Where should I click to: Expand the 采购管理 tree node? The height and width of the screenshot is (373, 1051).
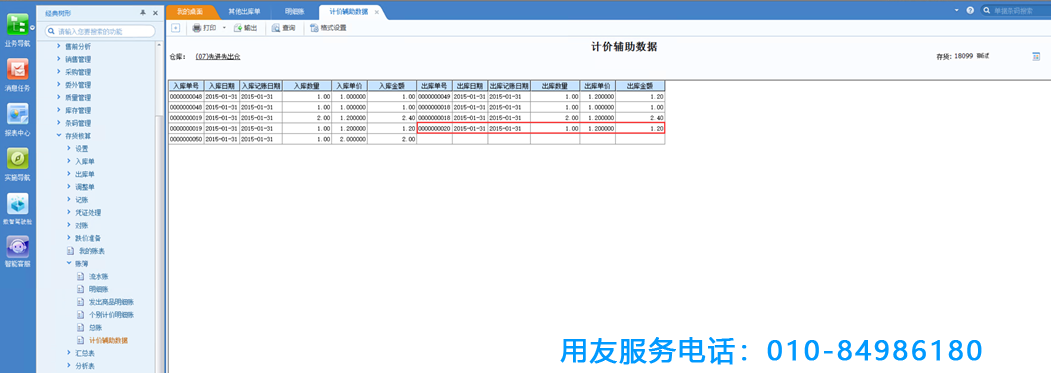(x=58, y=72)
